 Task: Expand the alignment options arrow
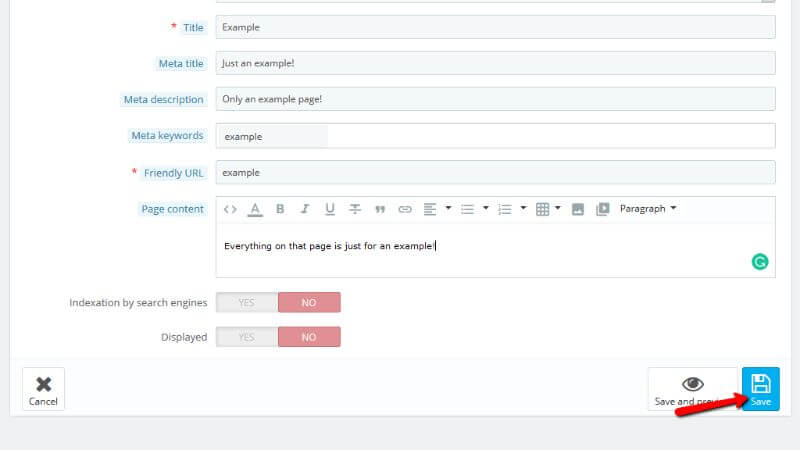pyautogui.click(x=448, y=208)
